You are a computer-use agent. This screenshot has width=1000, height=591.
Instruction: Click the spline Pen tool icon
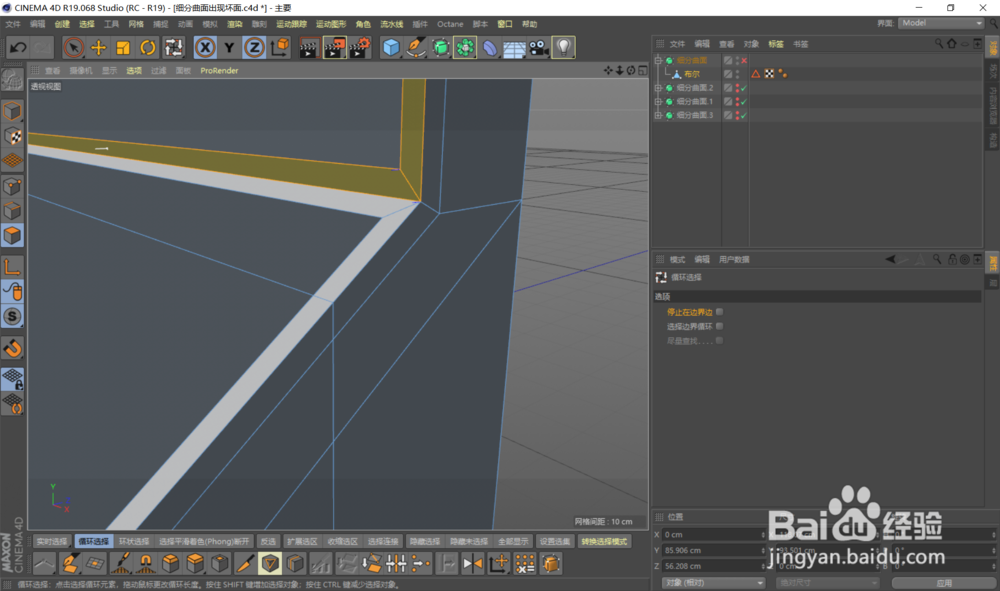(416, 48)
